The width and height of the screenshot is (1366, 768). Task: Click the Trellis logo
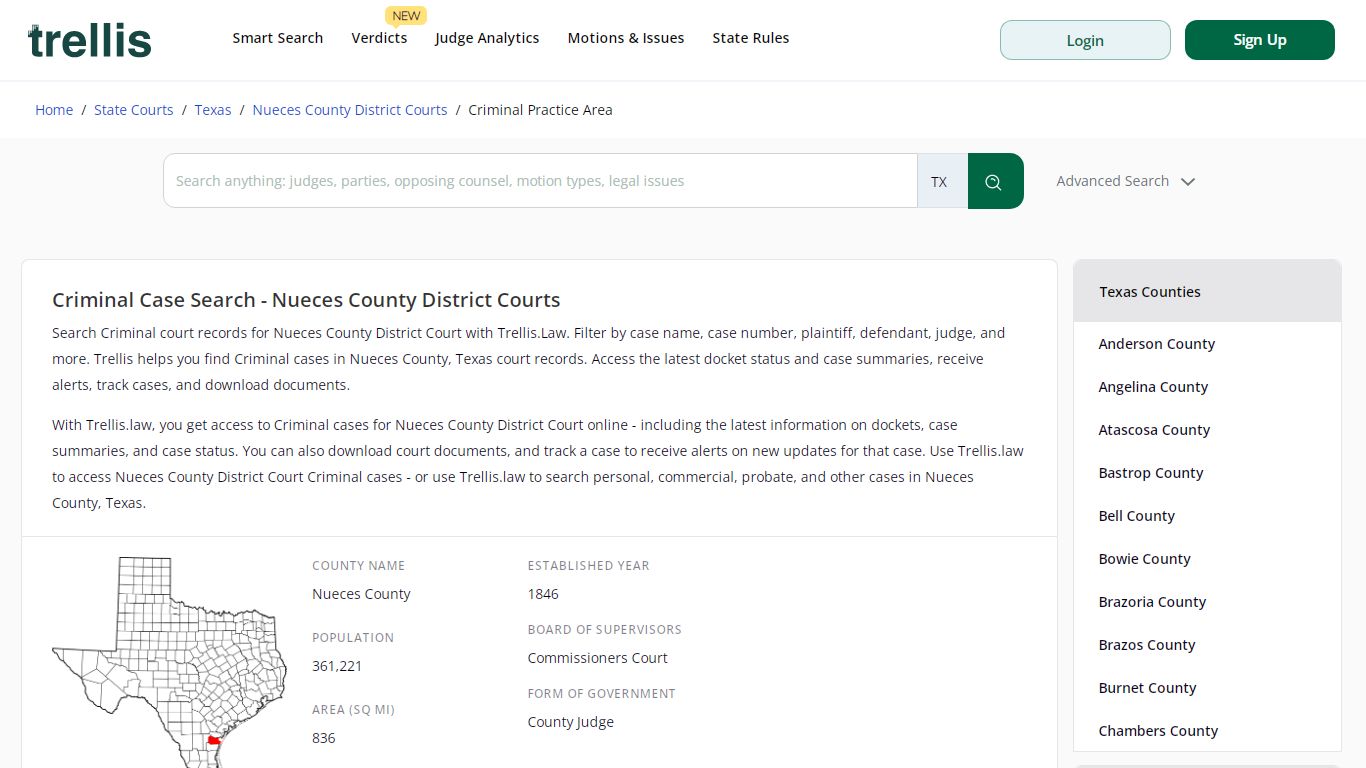pyautogui.click(x=90, y=40)
